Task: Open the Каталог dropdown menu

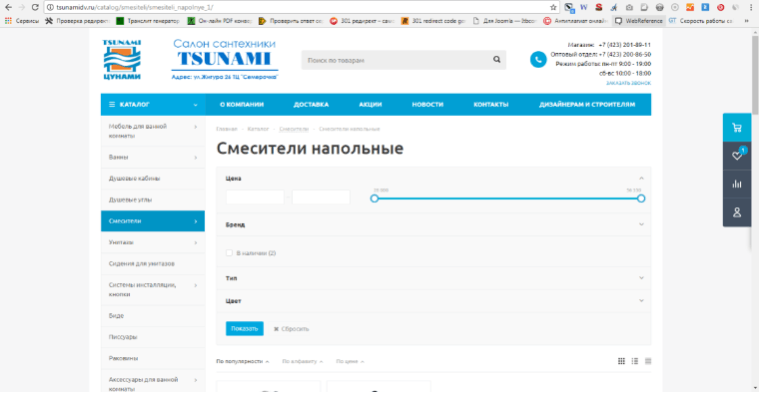Action: [153, 105]
